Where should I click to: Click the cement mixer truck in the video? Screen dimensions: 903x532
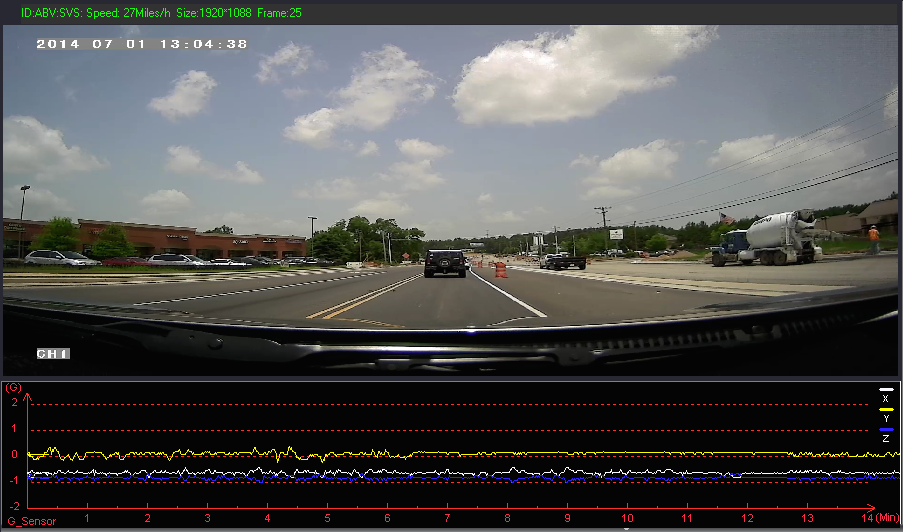[x=768, y=238]
